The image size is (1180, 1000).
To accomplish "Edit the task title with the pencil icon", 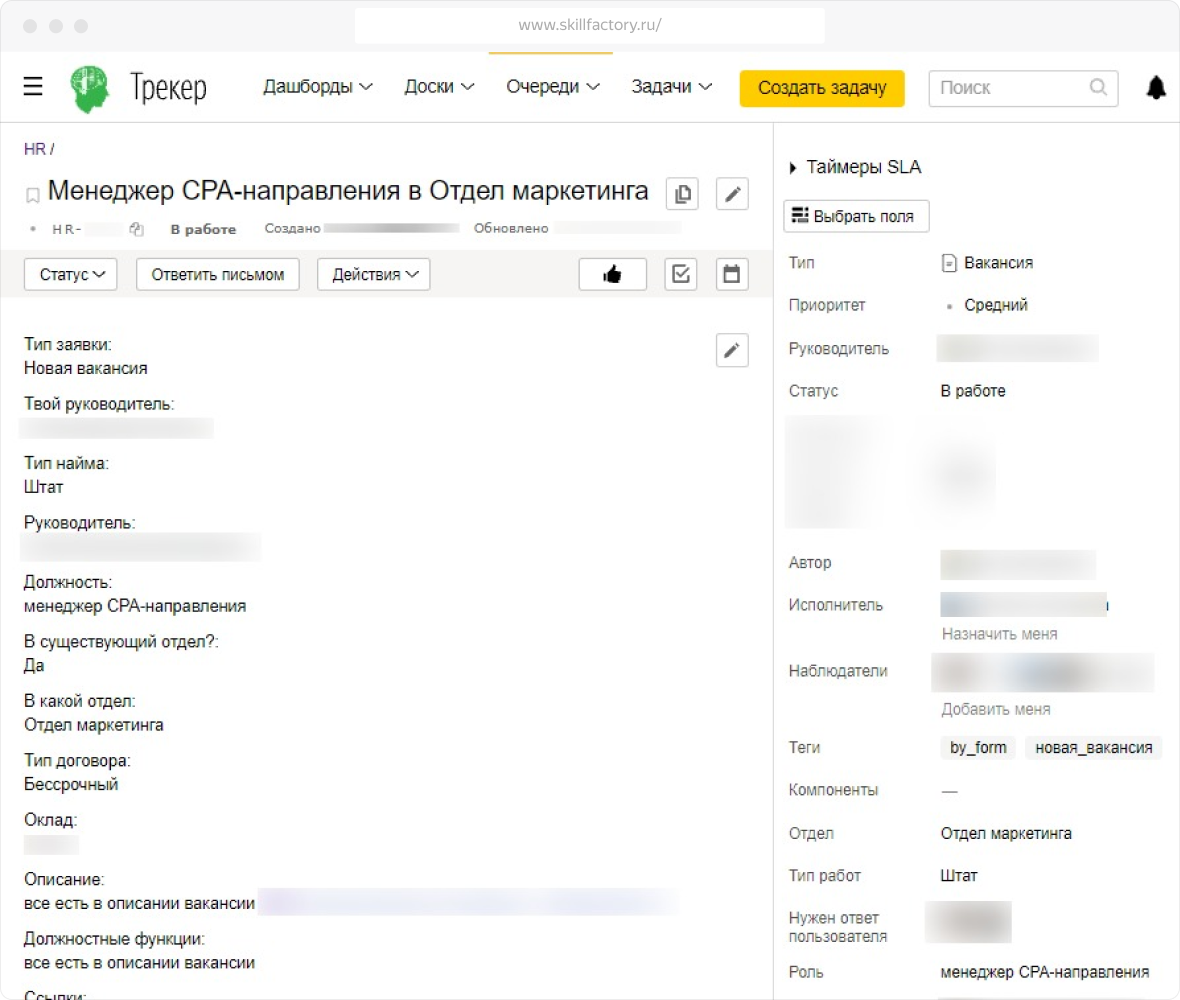I will pos(732,194).
